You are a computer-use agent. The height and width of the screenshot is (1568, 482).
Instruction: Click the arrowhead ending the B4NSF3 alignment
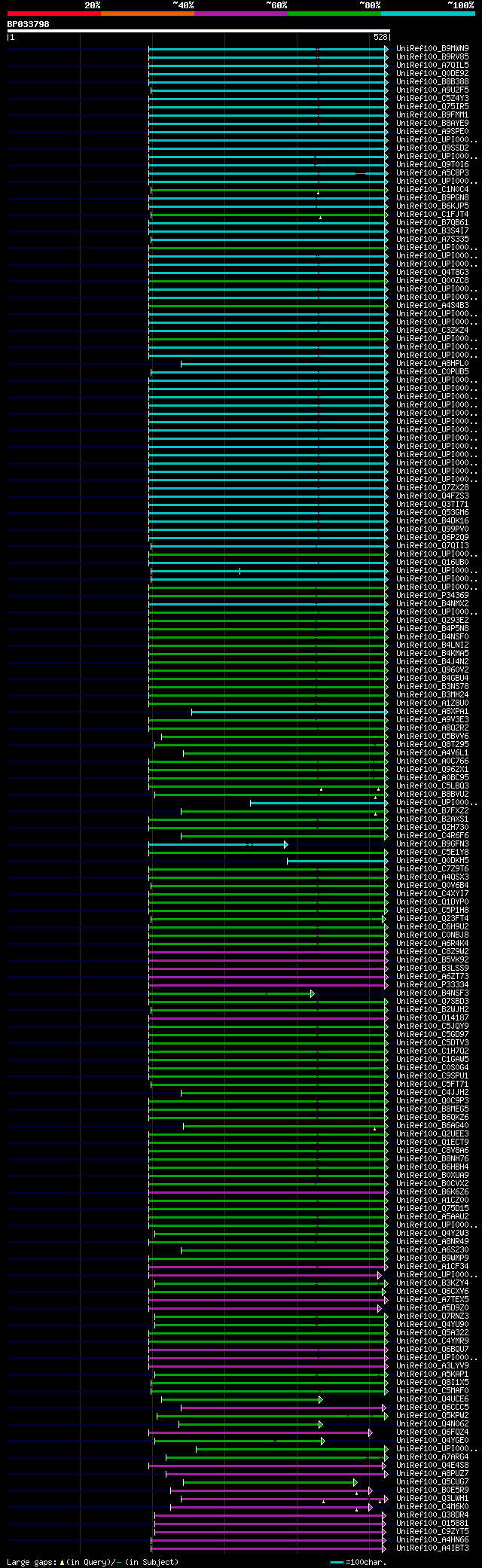[x=313, y=993]
